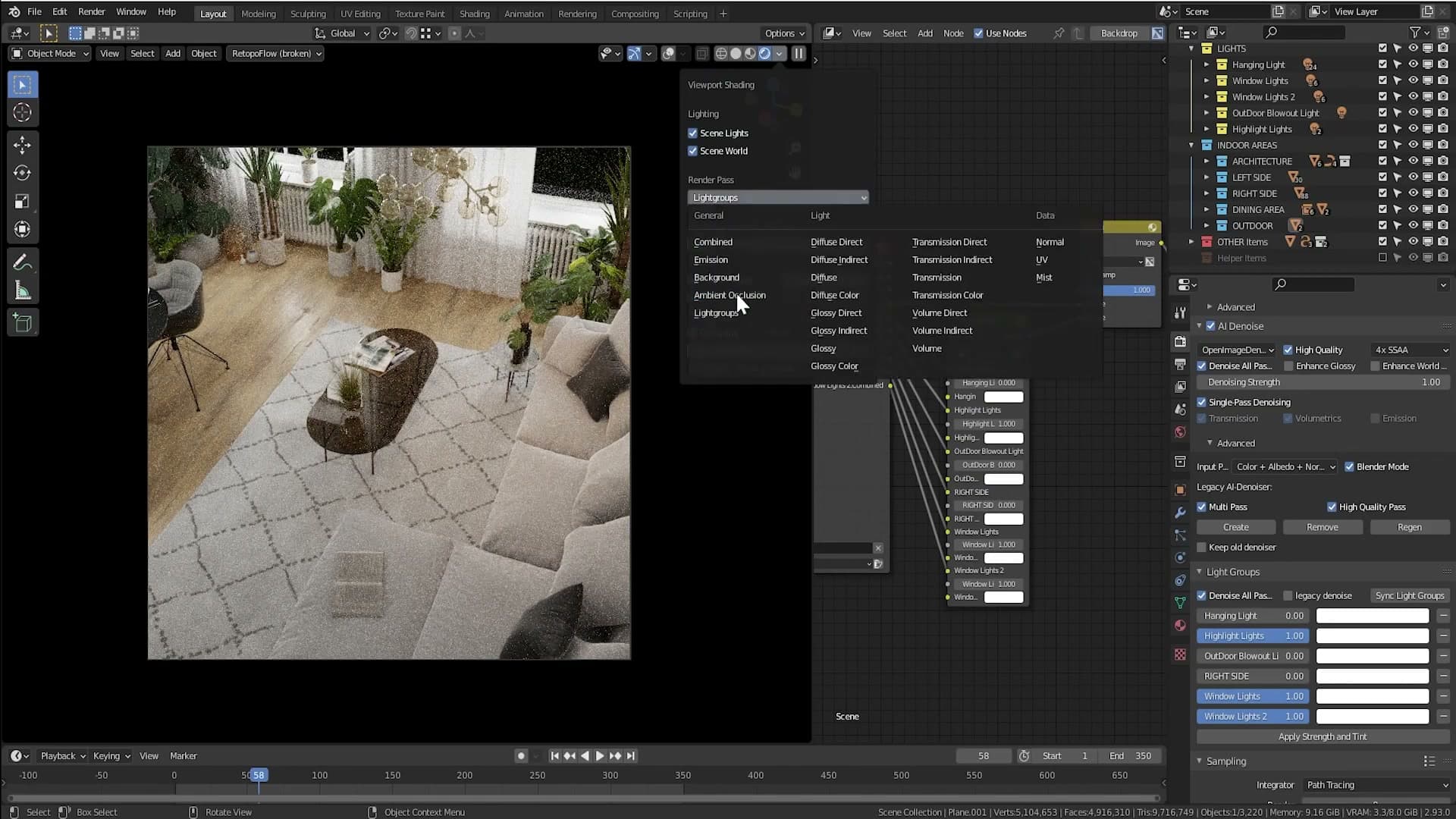Screen dimensions: 1456x819
Task: Select the Move tool
Action: pos(22,145)
